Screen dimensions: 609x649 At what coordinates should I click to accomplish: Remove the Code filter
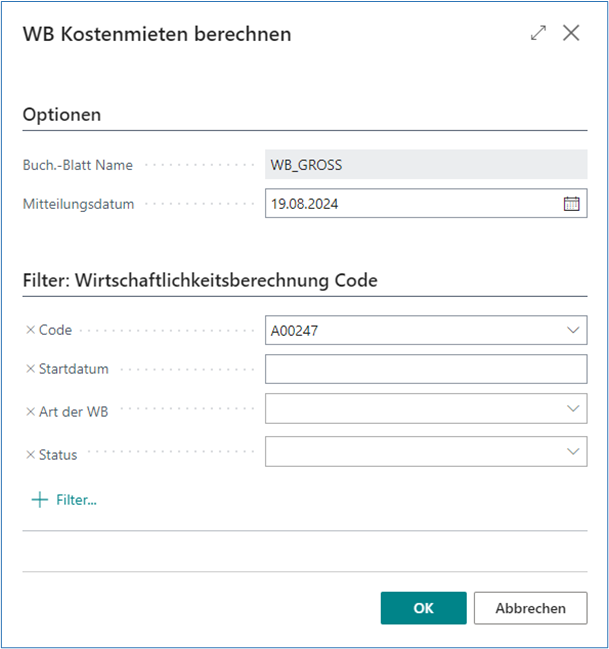30,330
